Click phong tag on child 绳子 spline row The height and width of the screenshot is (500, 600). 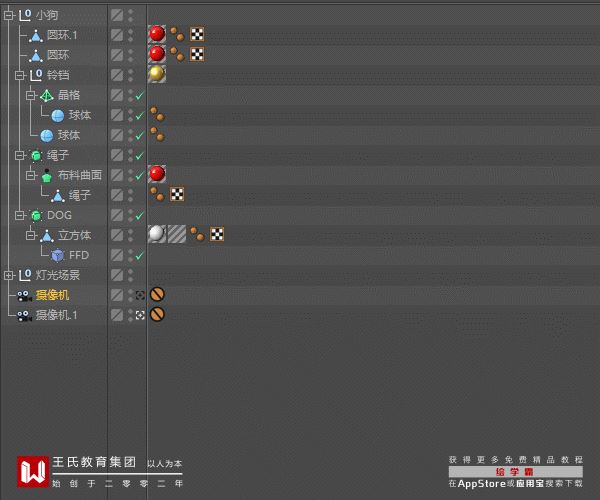tap(157, 194)
